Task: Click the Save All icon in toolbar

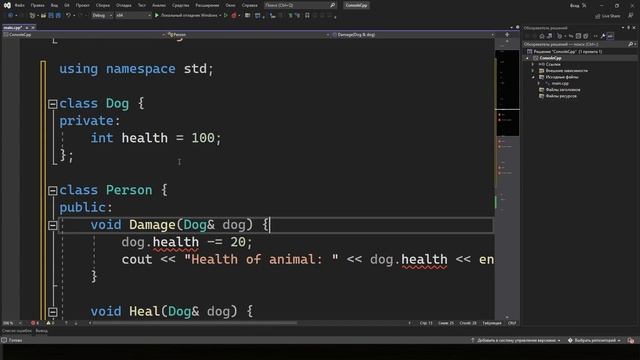Action: [x=58, y=16]
